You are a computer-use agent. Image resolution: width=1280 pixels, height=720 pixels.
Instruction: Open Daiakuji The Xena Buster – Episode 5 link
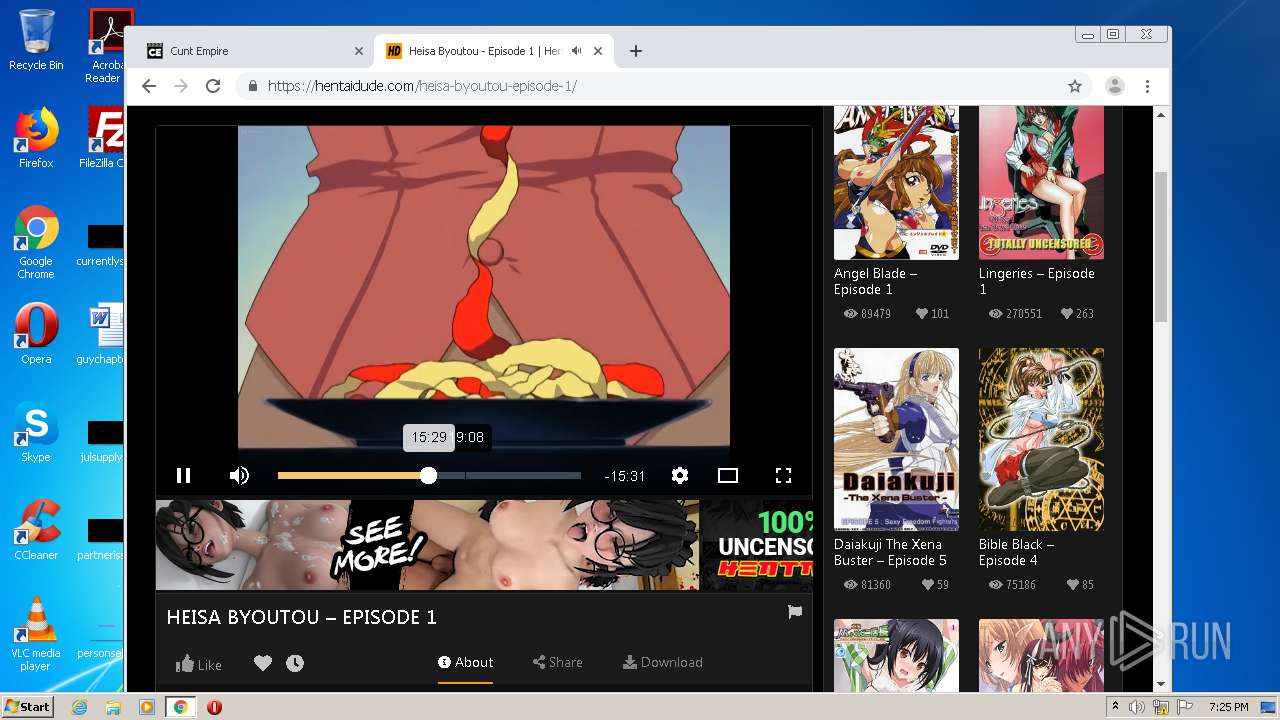(x=891, y=552)
